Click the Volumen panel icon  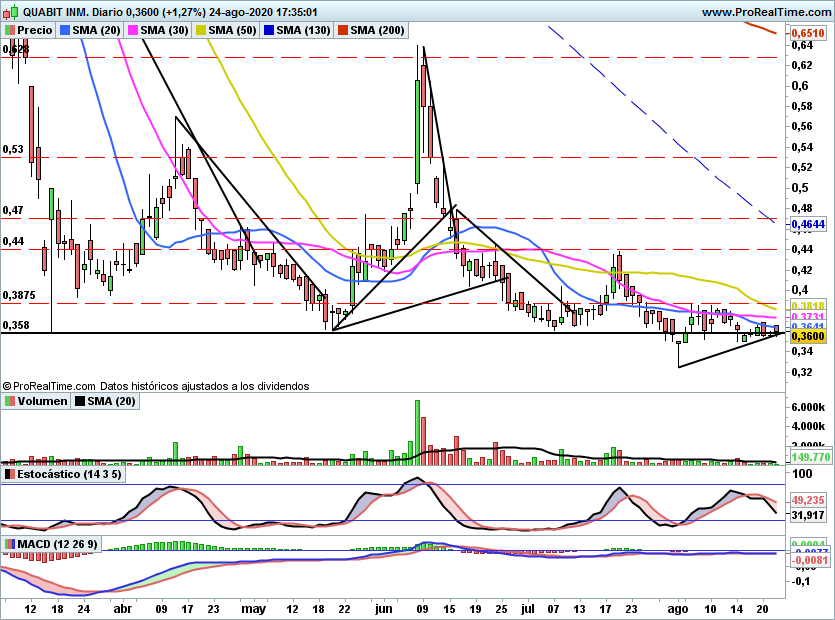pos(10,401)
